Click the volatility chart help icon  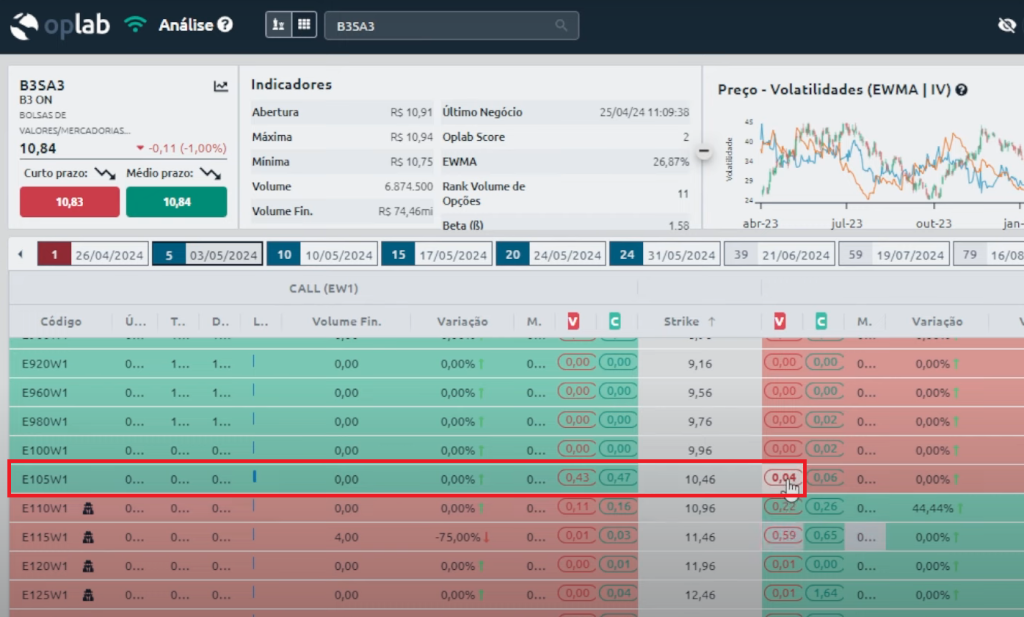(x=961, y=90)
